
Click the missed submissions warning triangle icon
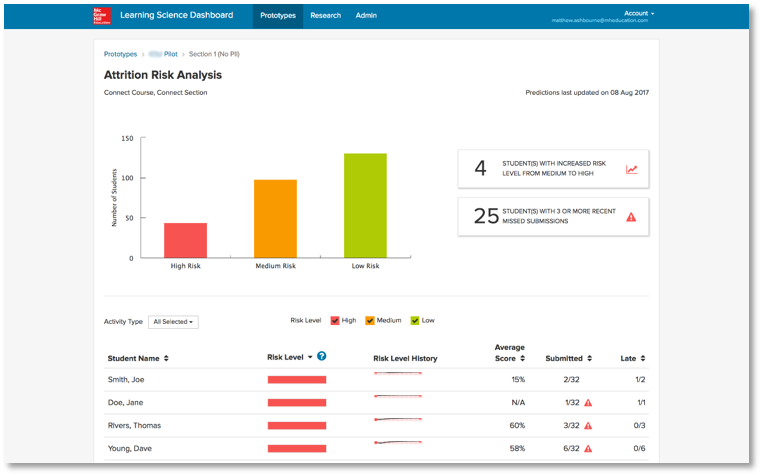[x=631, y=216]
